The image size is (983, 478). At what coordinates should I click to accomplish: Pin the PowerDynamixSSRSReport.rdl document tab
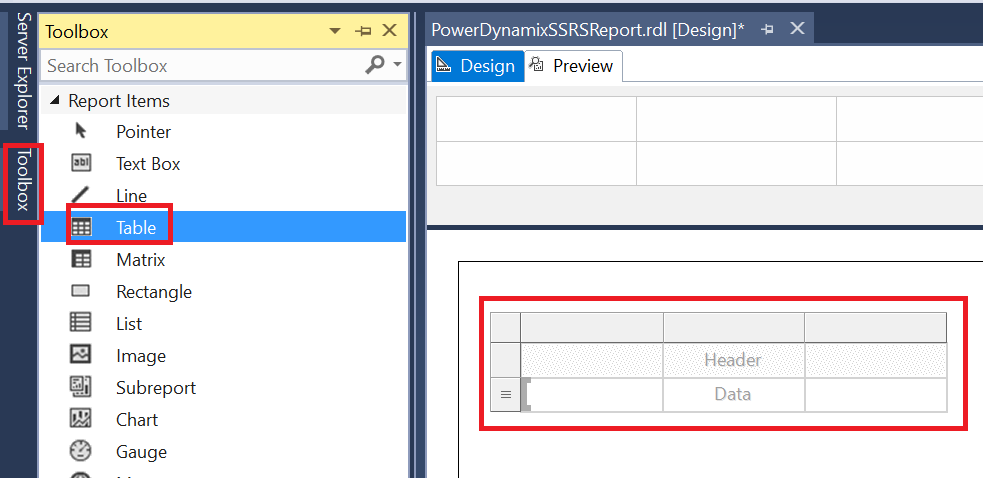click(x=767, y=29)
